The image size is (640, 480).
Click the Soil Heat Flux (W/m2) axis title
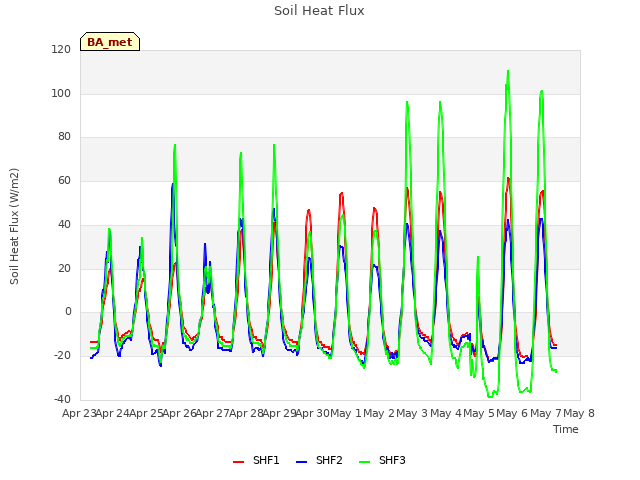point(14,226)
